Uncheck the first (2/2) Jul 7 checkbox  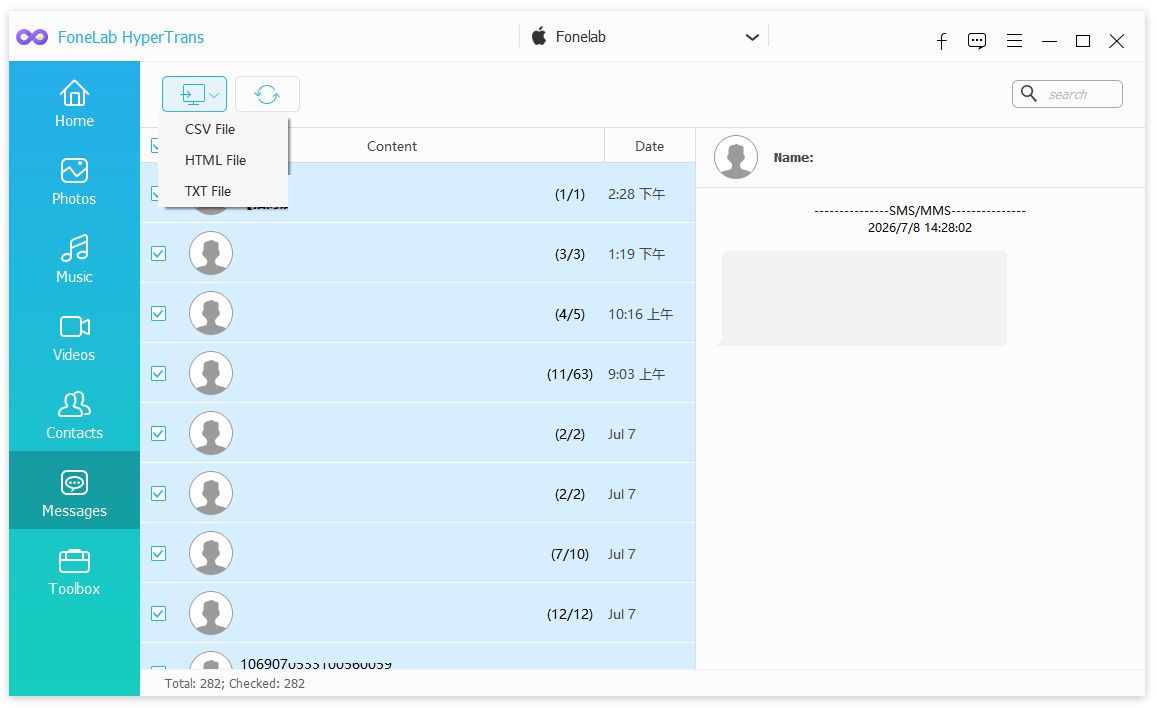[x=159, y=434]
